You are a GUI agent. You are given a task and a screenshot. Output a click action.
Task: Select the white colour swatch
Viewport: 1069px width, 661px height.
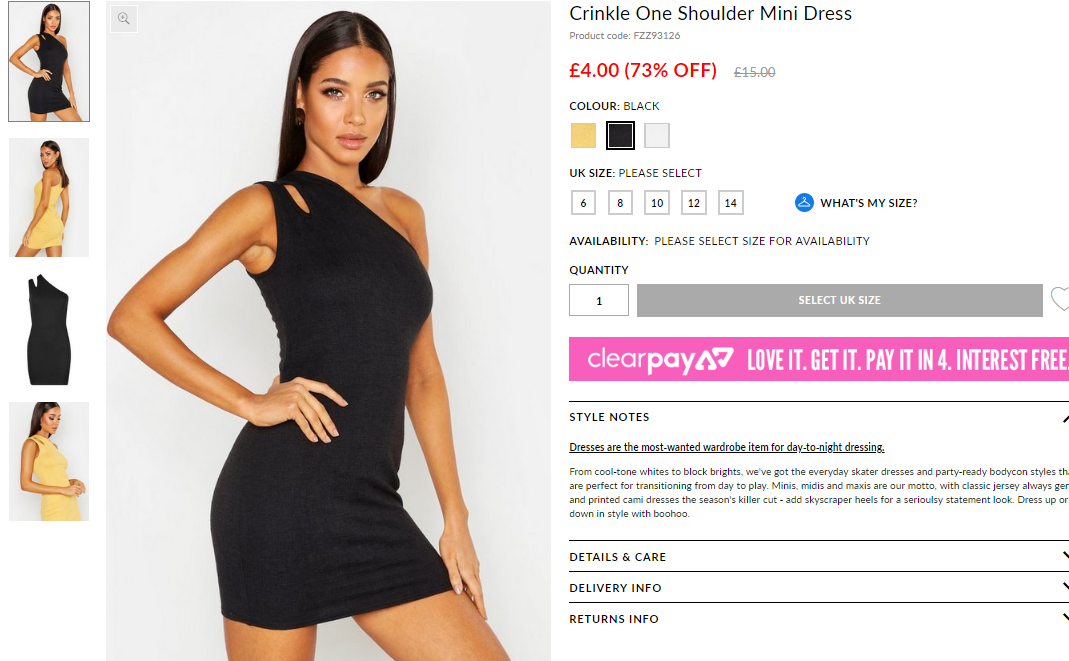pos(657,135)
